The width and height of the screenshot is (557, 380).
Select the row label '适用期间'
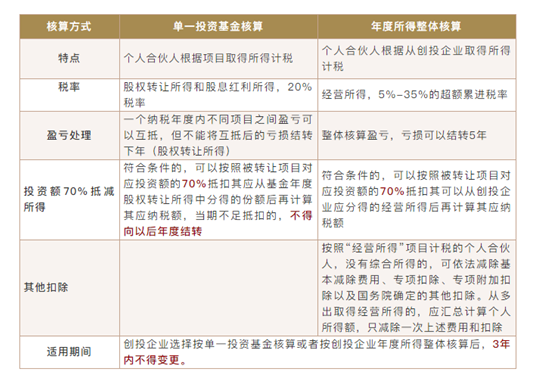tap(69, 352)
